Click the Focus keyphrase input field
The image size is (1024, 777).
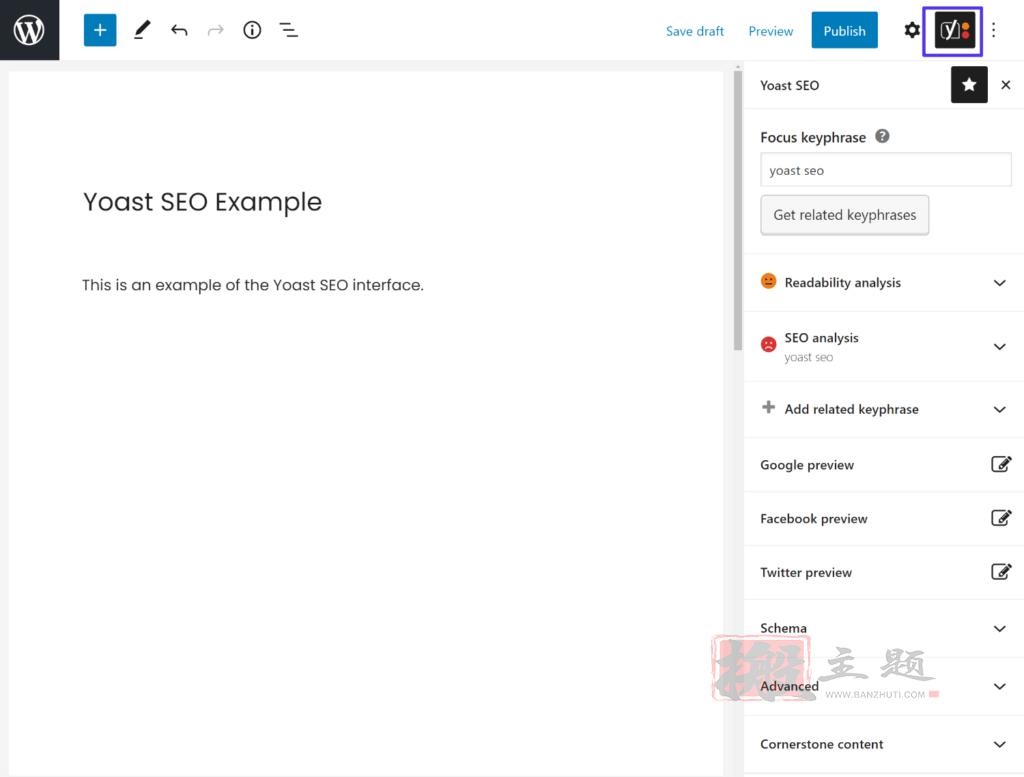[x=886, y=170]
